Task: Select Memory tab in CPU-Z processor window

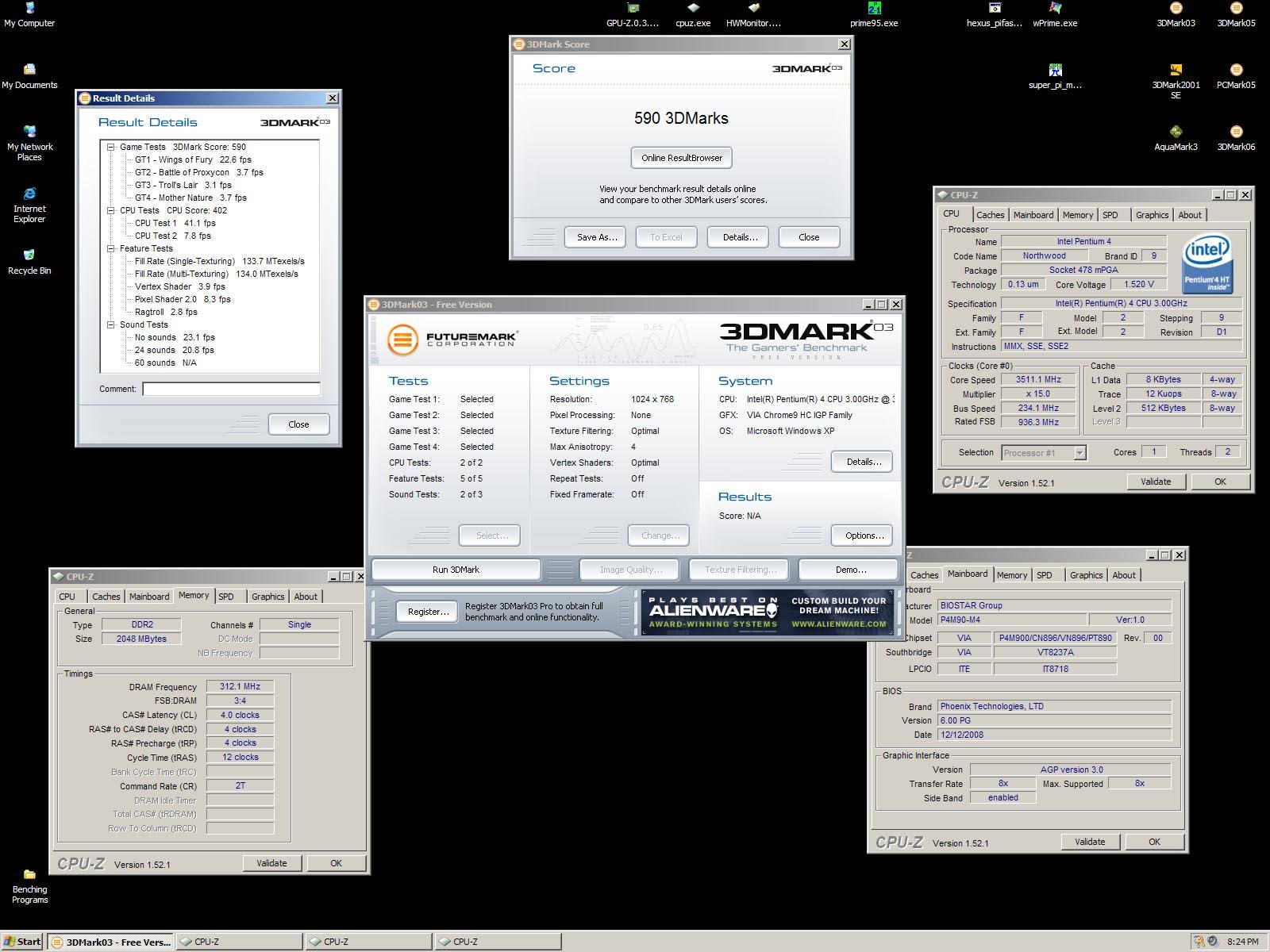Action: coord(1077,215)
